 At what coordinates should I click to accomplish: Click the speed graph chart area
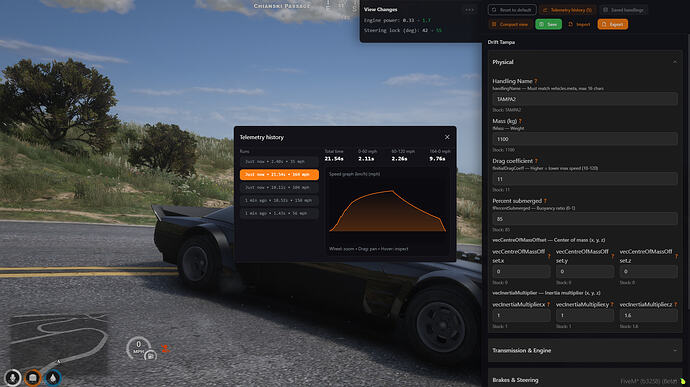click(388, 211)
